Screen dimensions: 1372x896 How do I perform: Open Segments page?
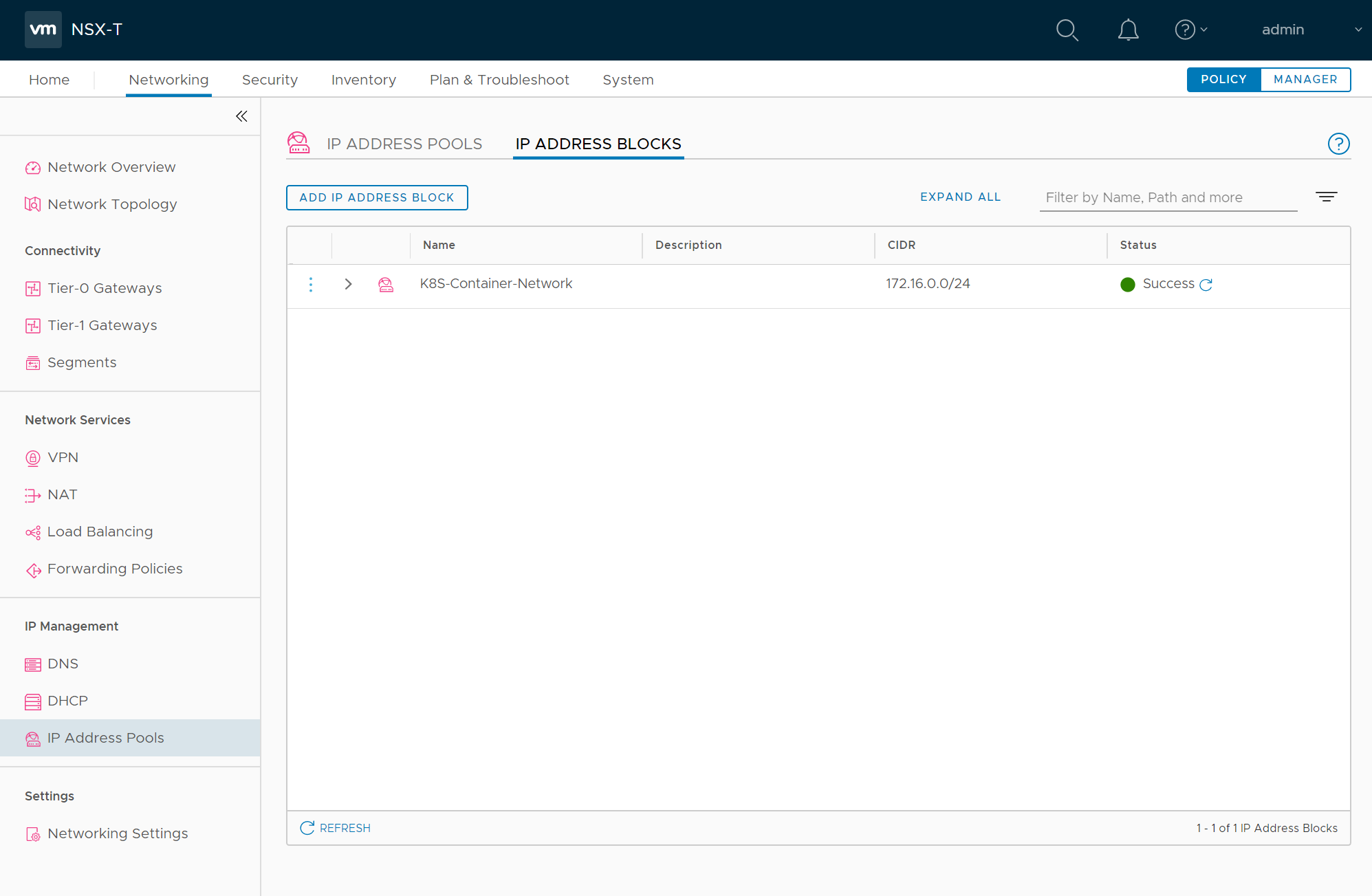[x=82, y=362]
